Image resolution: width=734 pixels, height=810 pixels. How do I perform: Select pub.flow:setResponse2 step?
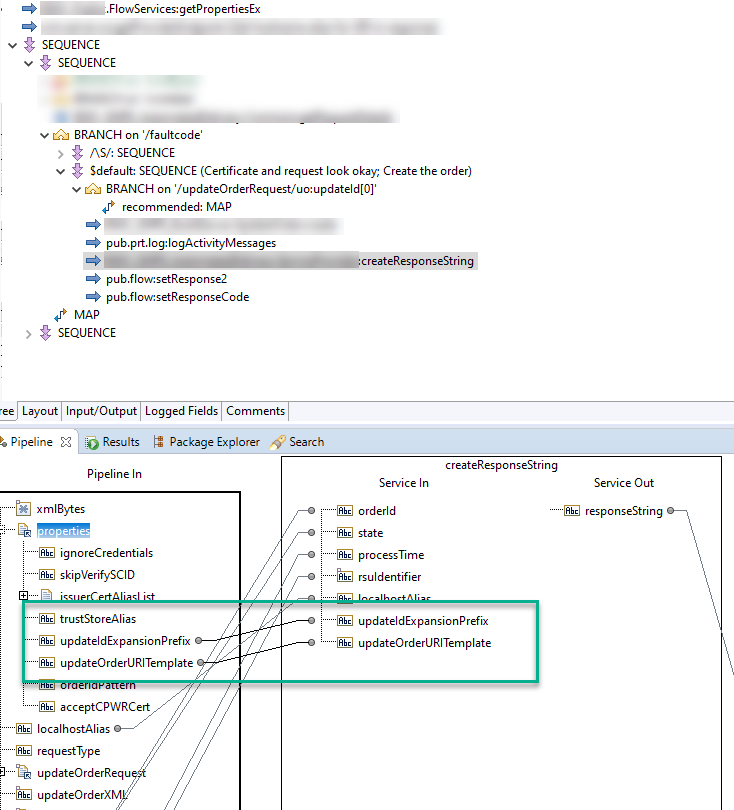166,279
